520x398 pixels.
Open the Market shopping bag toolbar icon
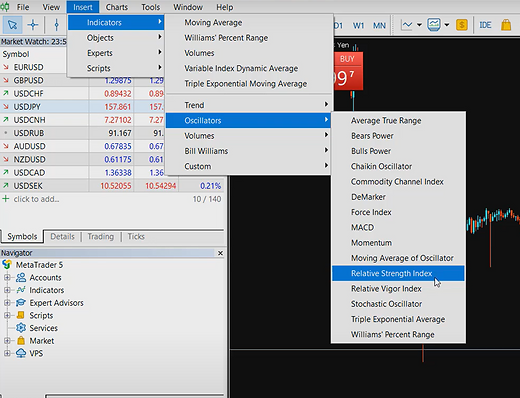[506, 25]
